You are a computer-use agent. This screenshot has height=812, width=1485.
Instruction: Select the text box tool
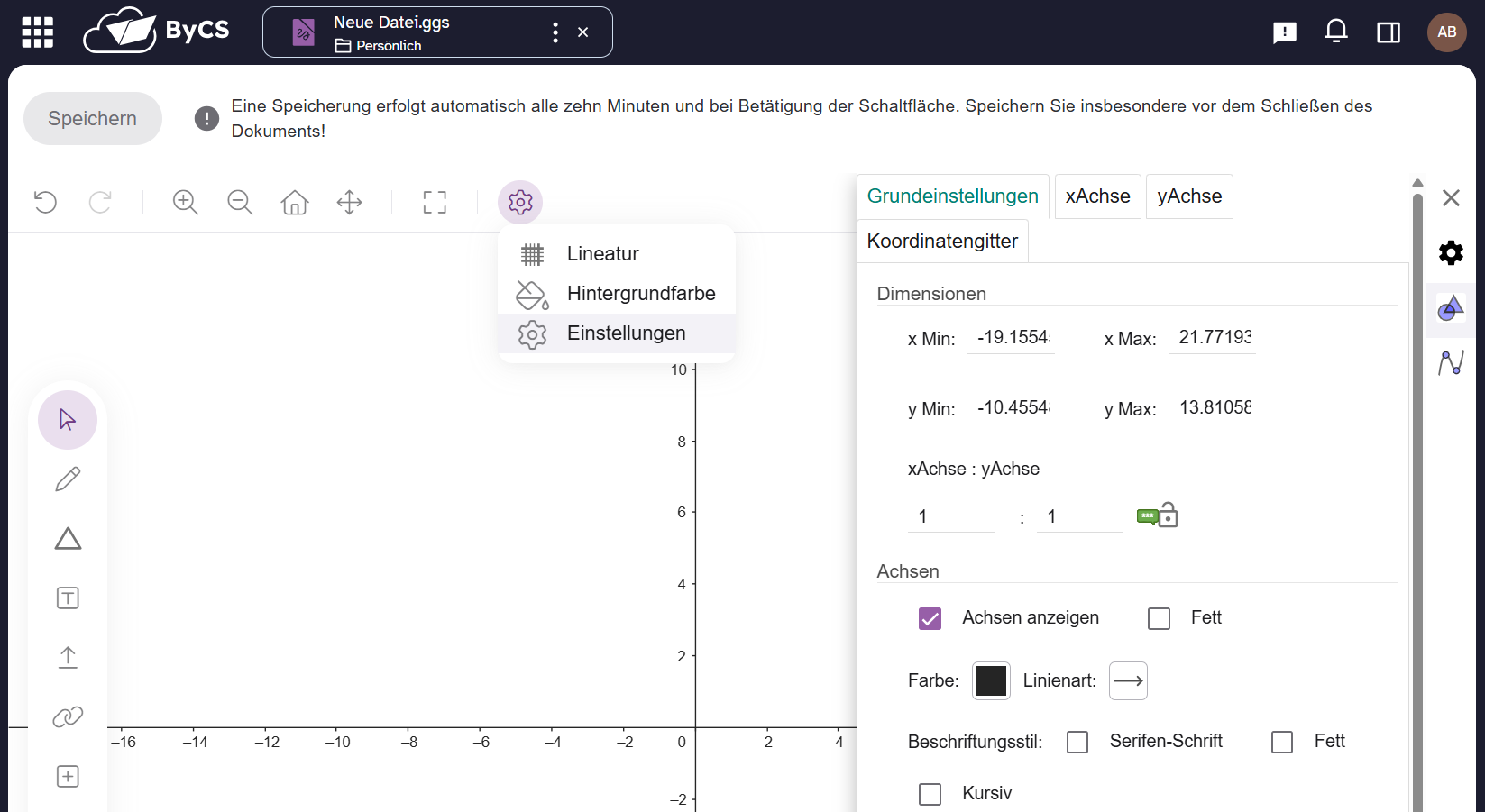point(68,598)
